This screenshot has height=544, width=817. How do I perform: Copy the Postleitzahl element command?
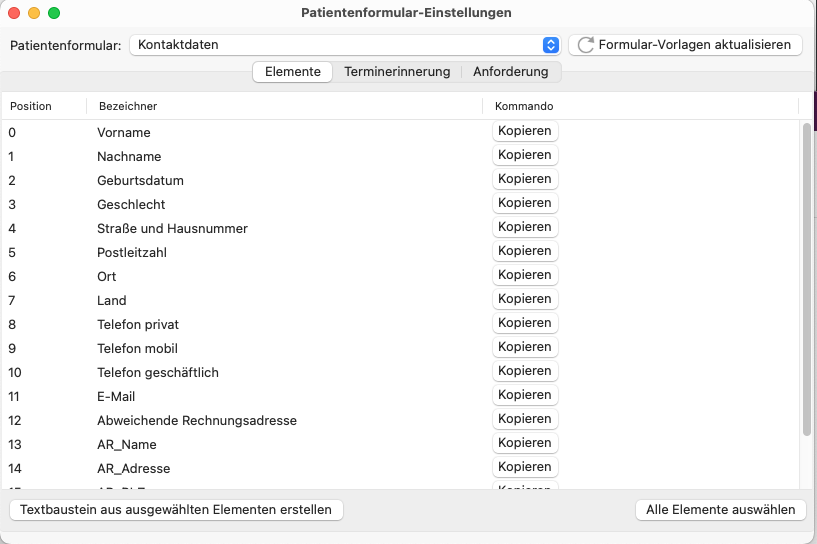(x=525, y=251)
